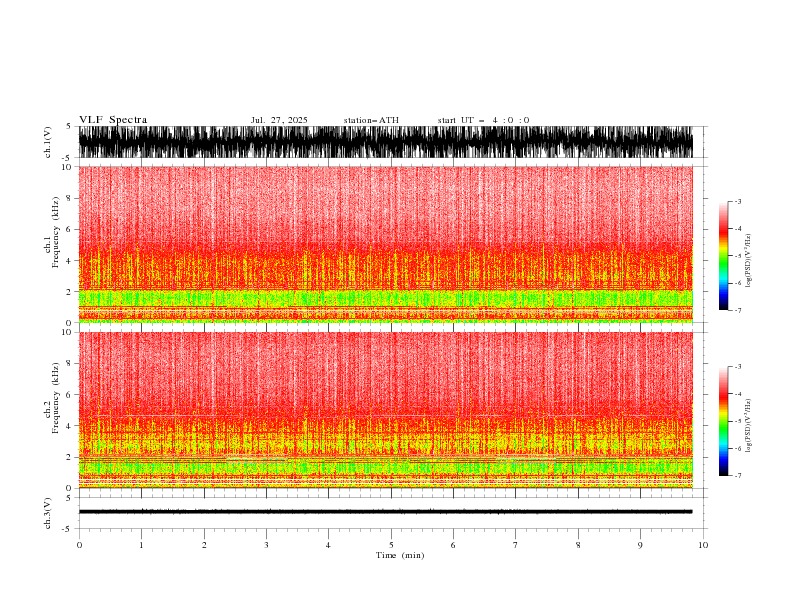
Task: Click time axis tick label "9"
Action: pyautogui.click(x=640, y=545)
